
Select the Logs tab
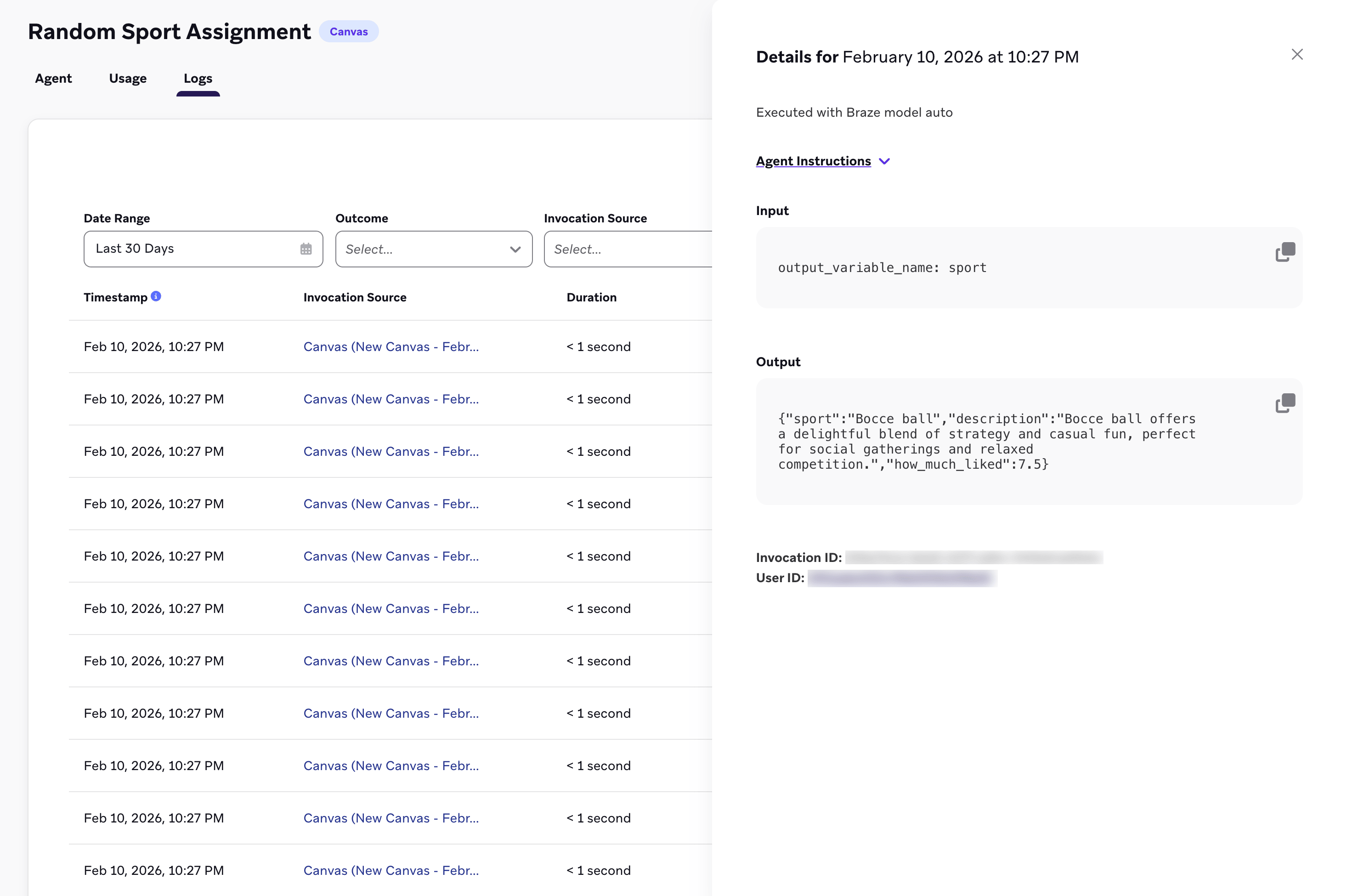[x=198, y=78]
